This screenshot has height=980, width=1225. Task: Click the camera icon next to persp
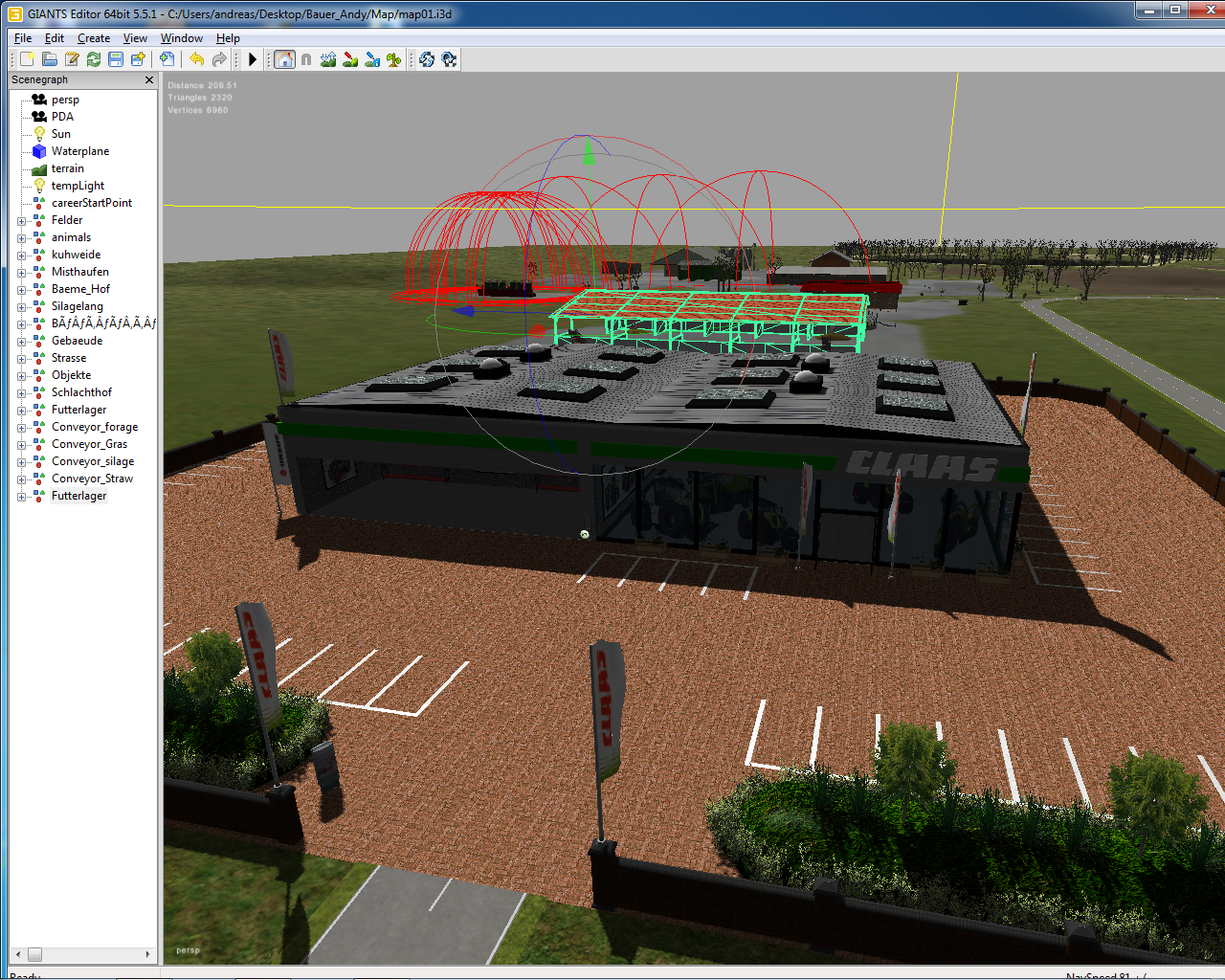[x=39, y=100]
